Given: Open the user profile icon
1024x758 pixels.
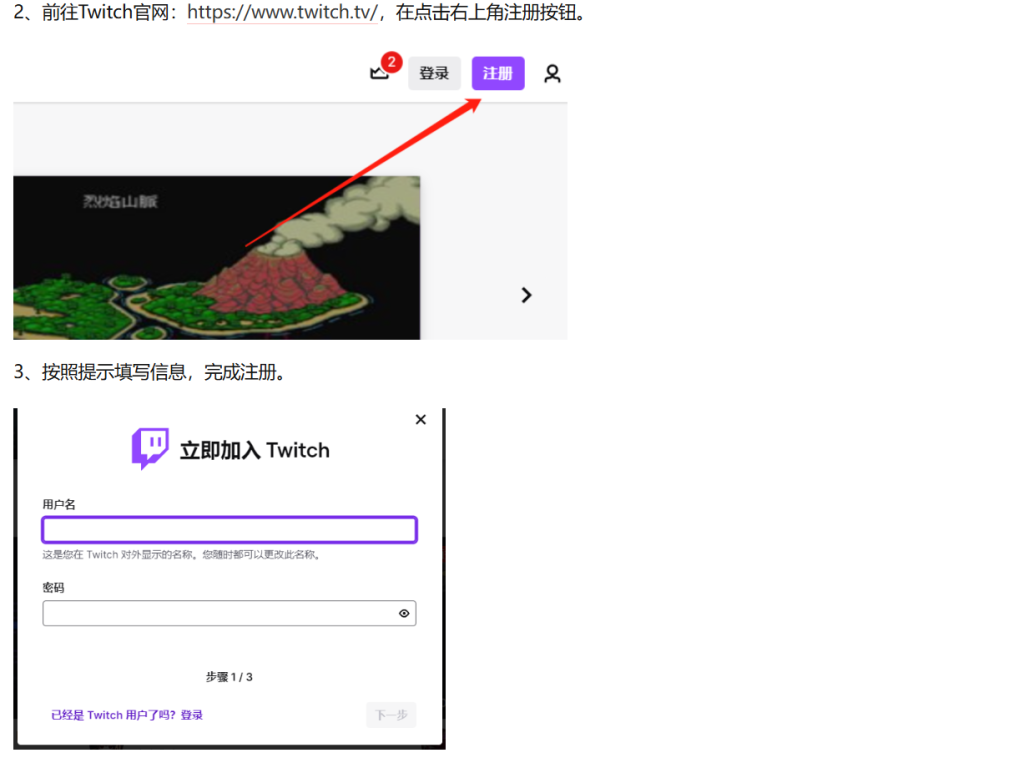Looking at the screenshot, I should pos(552,73).
